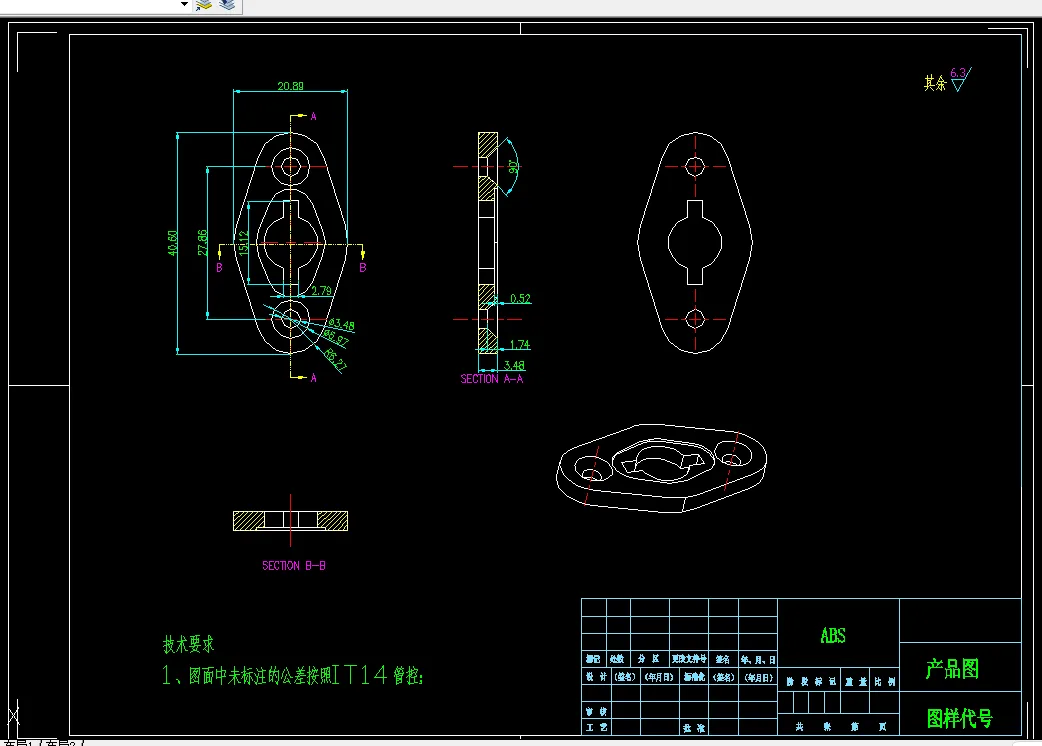Select the R5.27 radius dimension
This screenshot has height=746, width=1042.
pos(335,359)
